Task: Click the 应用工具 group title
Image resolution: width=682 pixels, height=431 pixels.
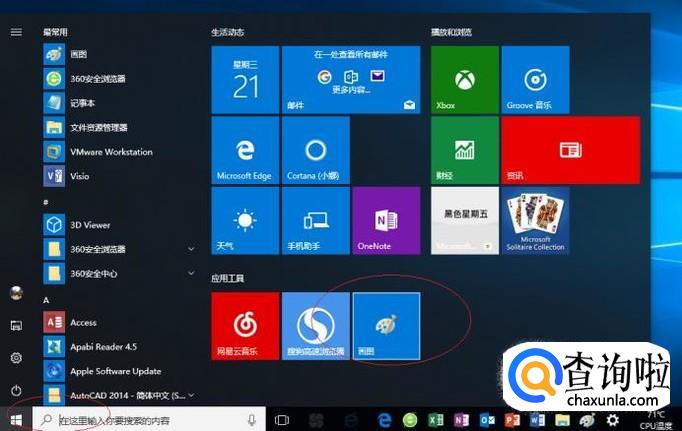Action: pos(227,278)
